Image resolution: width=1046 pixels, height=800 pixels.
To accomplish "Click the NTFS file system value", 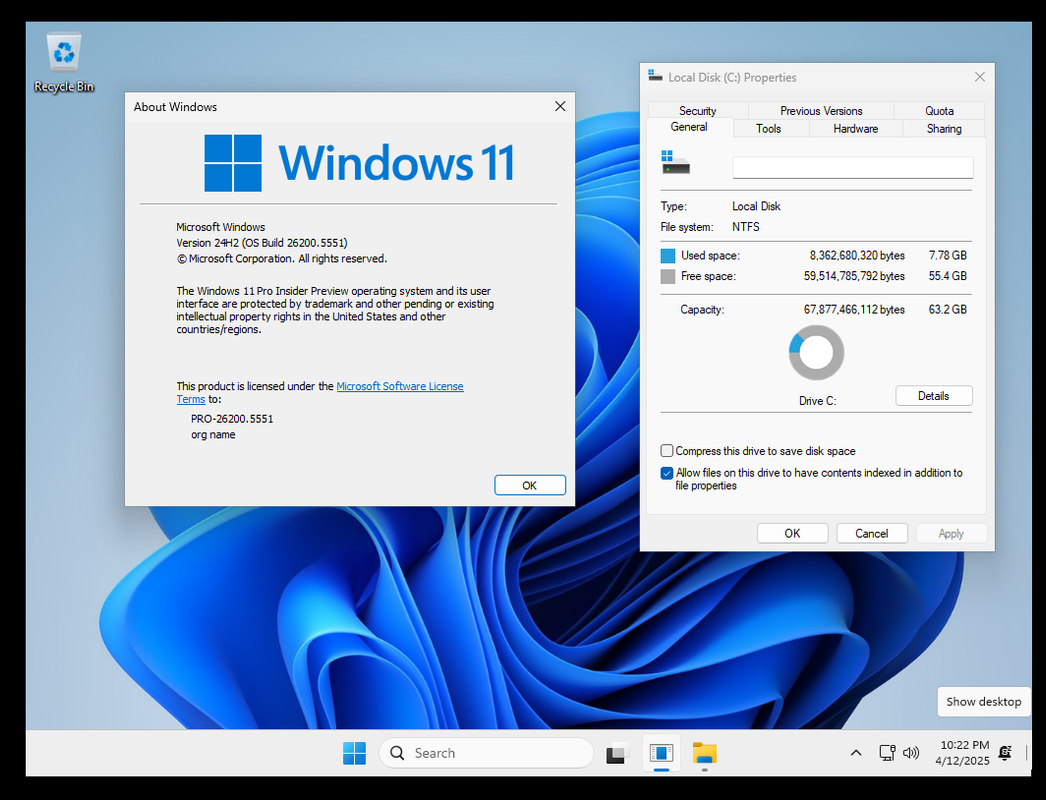I will 746,227.
